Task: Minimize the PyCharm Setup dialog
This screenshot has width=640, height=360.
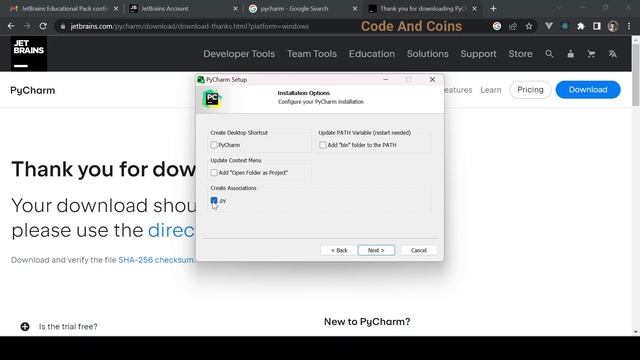Action: coord(386,80)
